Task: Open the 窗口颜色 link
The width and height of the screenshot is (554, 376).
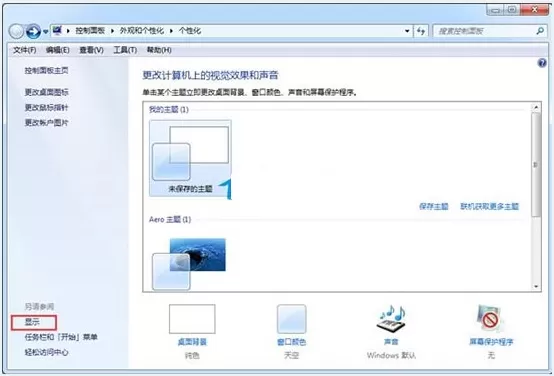Action: tap(291, 342)
